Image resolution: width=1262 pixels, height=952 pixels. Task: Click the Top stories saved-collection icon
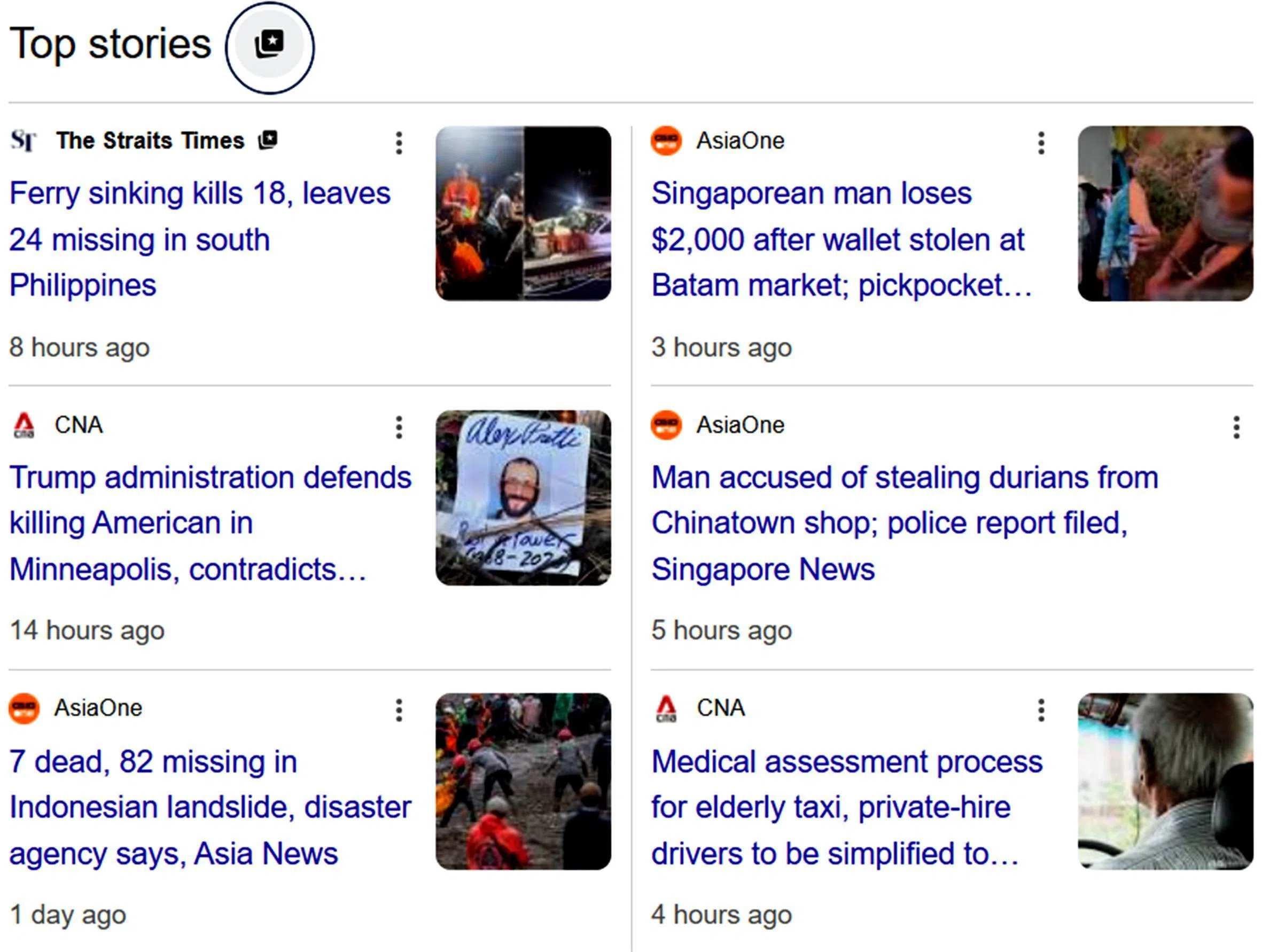[x=269, y=45]
